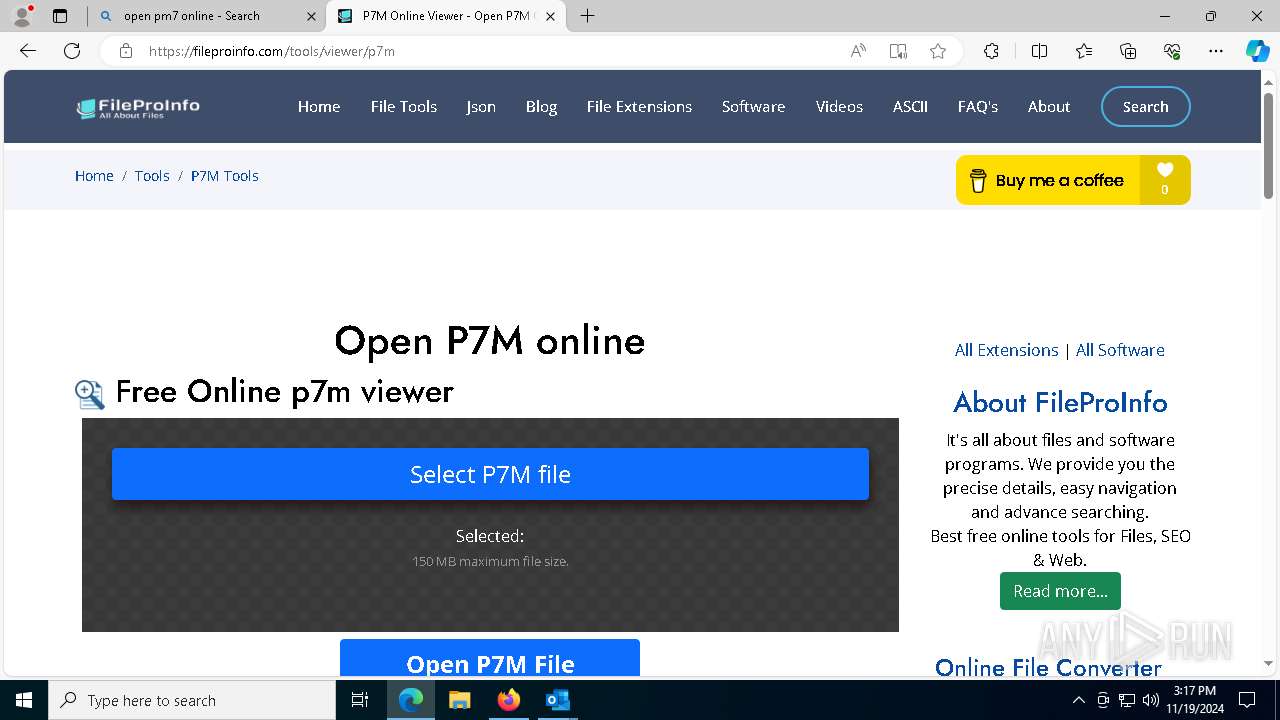Open a new browser tab
The image size is (1280, 720).
(587, 16)
